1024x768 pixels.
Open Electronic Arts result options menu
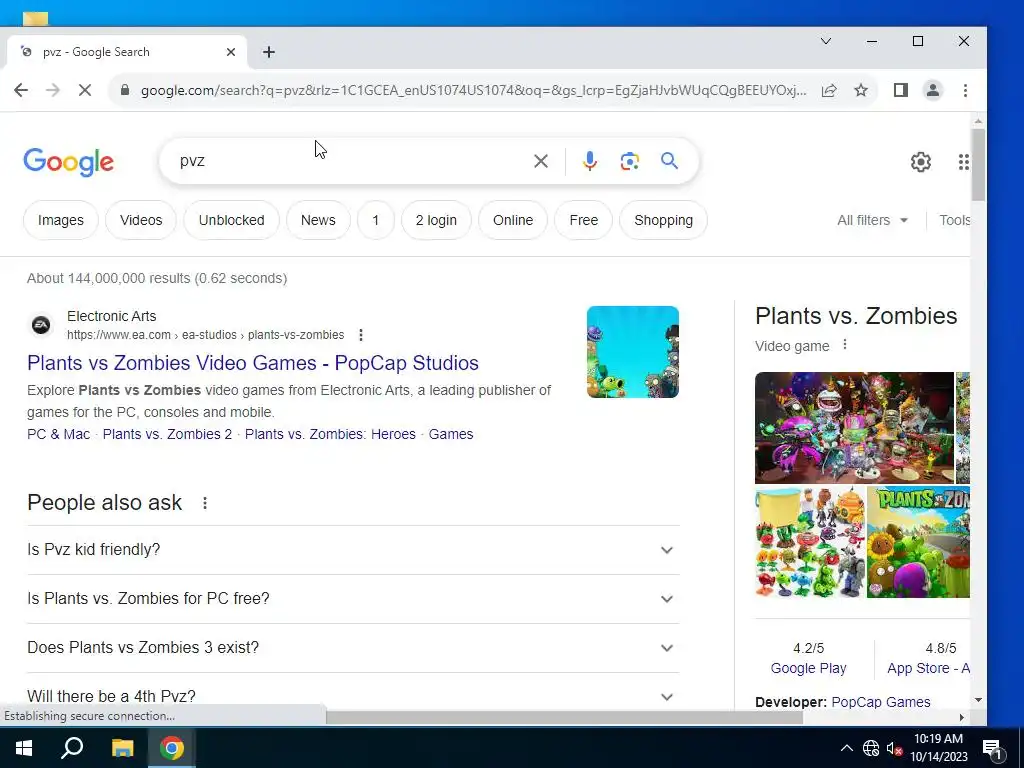coord(360,335)
